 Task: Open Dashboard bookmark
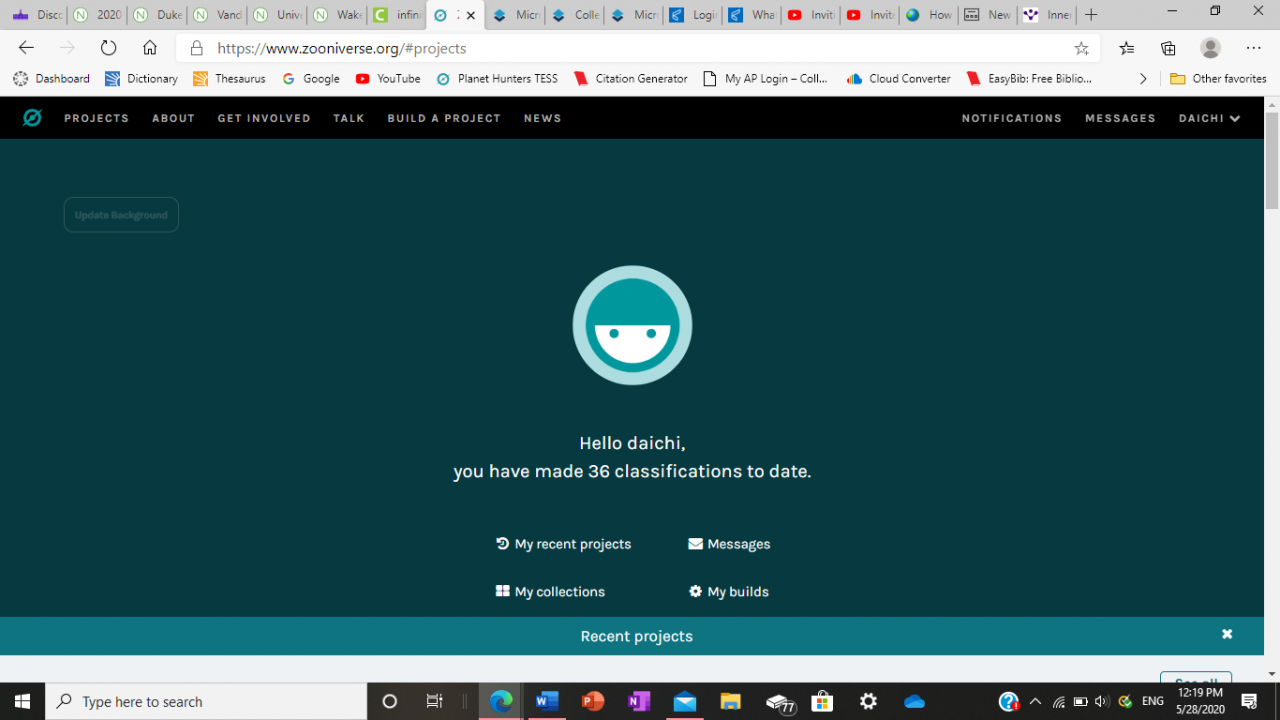[51, 78]
